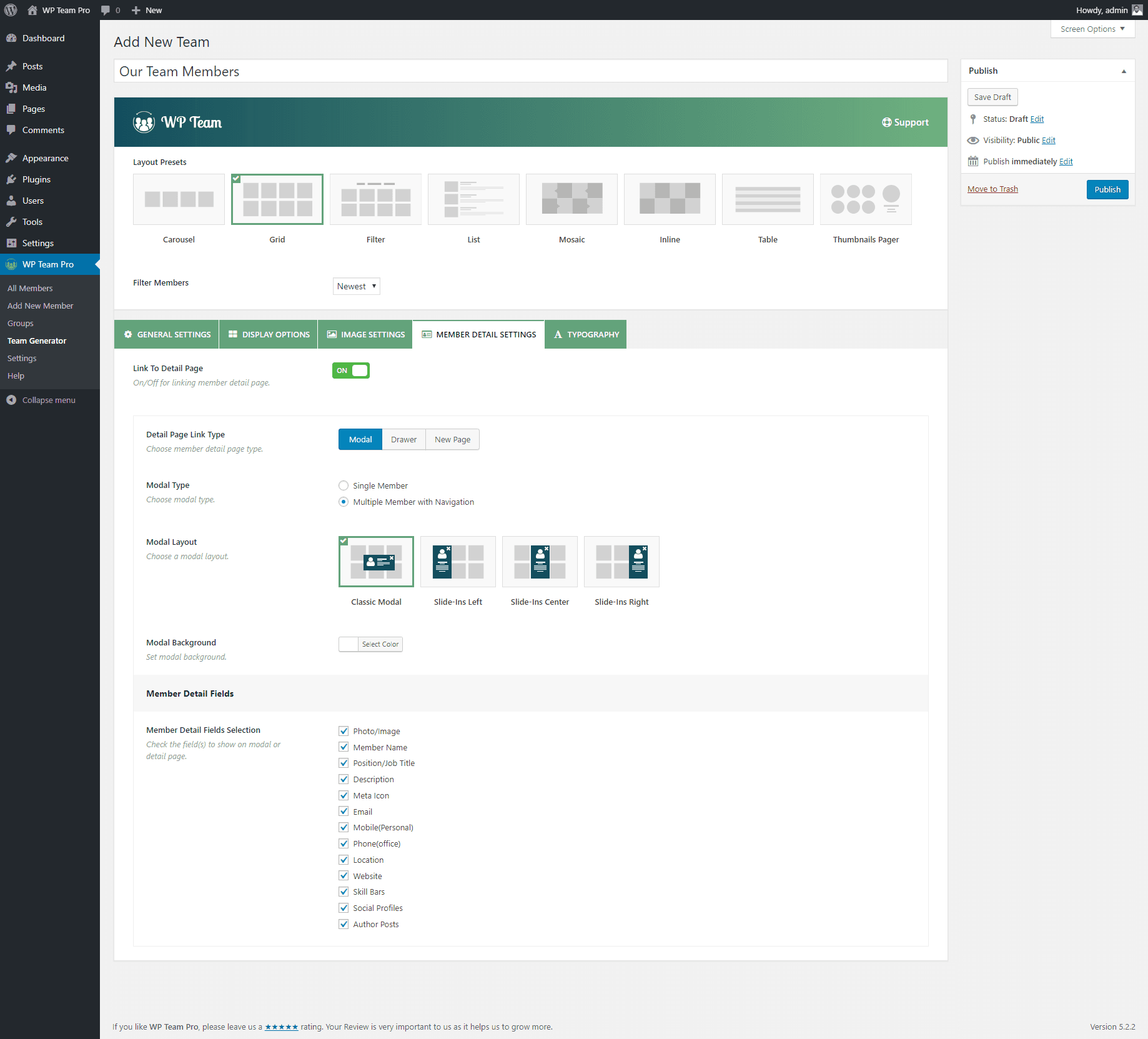
Task: Select Drawer detail page link type
Action: point(403,439)
